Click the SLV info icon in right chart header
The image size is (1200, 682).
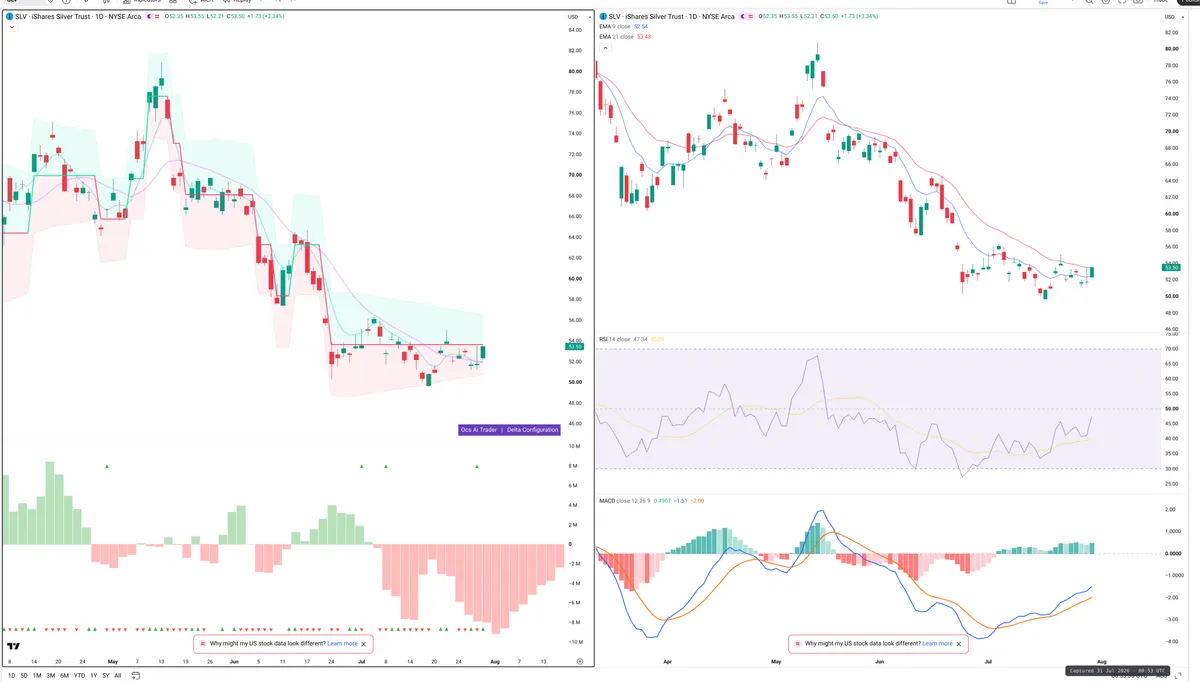point(602,16)
